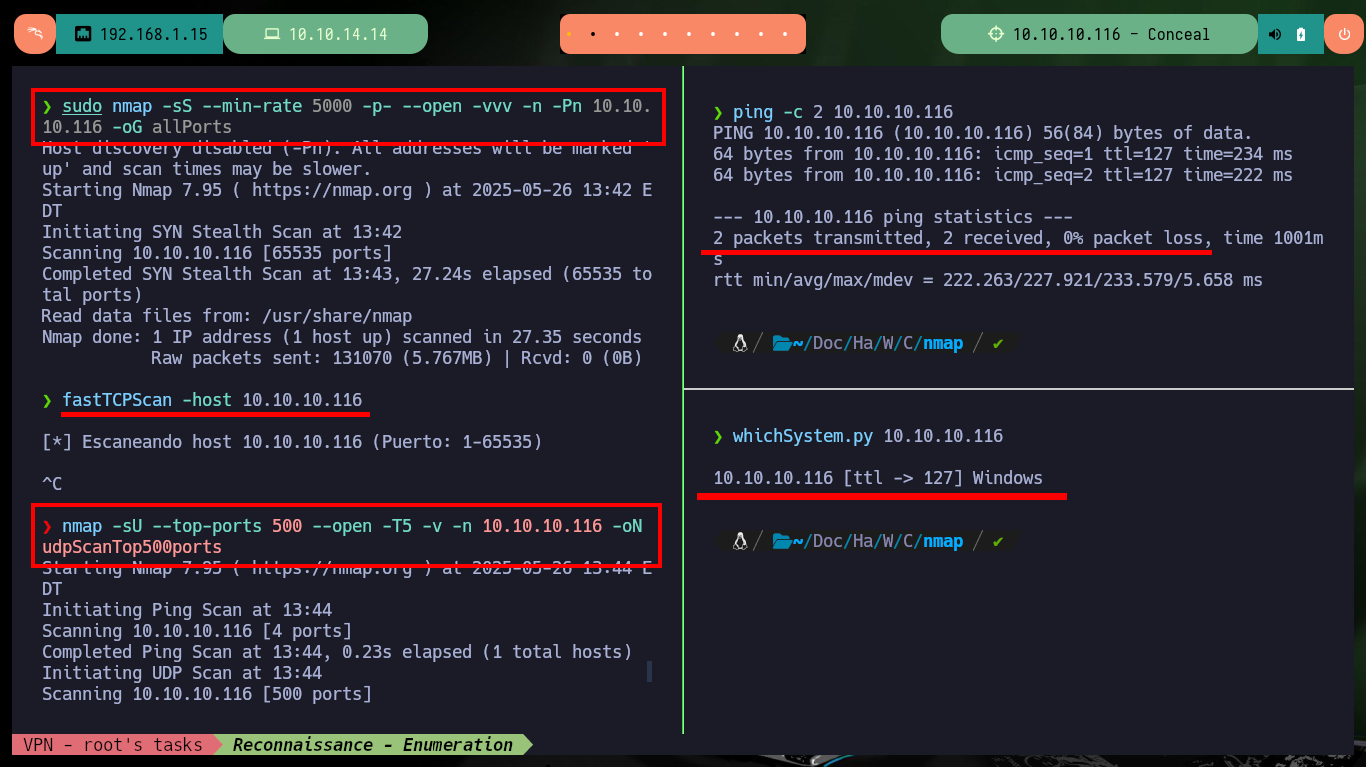
Task: Click the '[ttl -> 127] Windows' result line
Action: click(x=878, y=478)
